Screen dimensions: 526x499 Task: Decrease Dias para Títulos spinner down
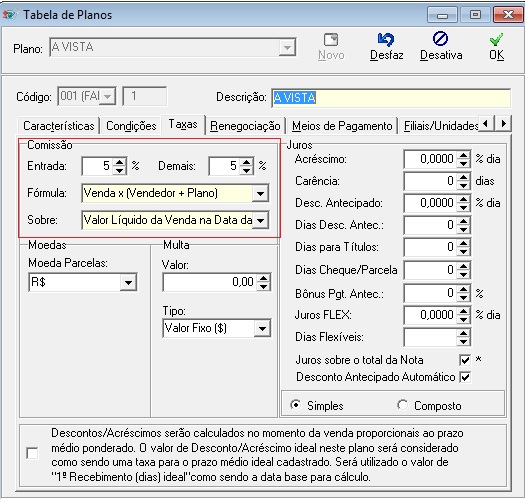click(x=464, y=252)
